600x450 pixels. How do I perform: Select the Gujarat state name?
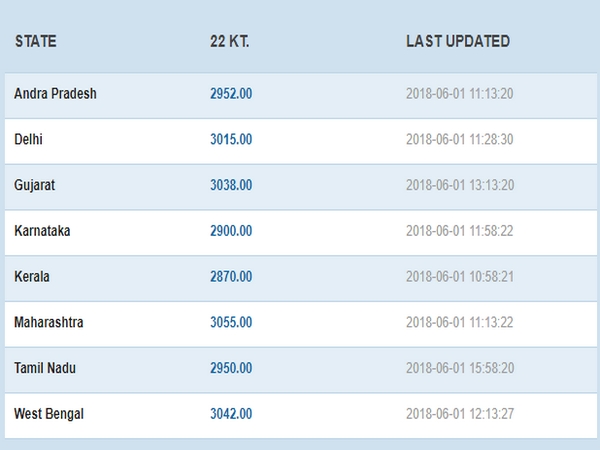(x=35, y=185)
